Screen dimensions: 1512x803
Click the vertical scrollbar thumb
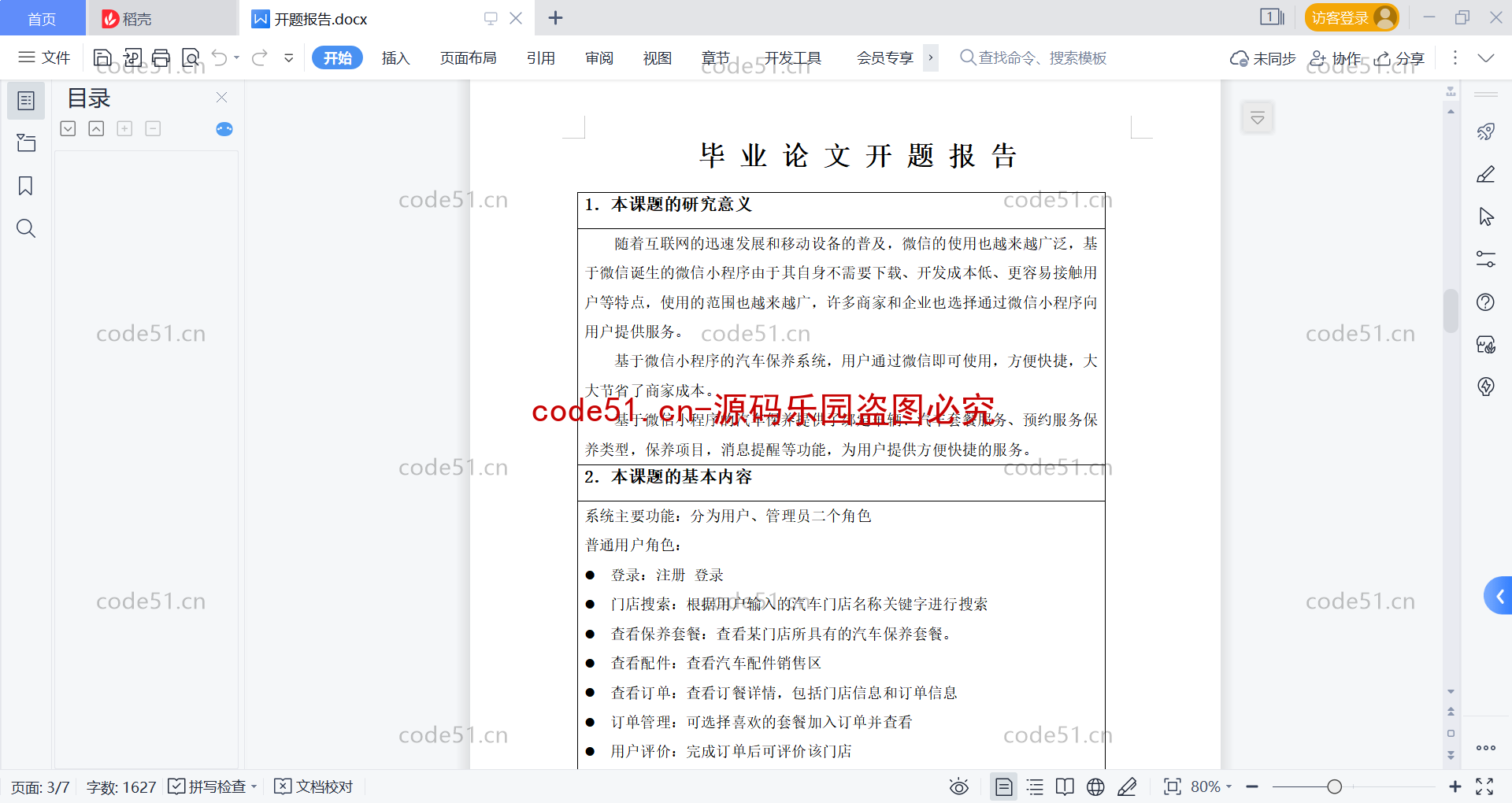point(1451,311)
